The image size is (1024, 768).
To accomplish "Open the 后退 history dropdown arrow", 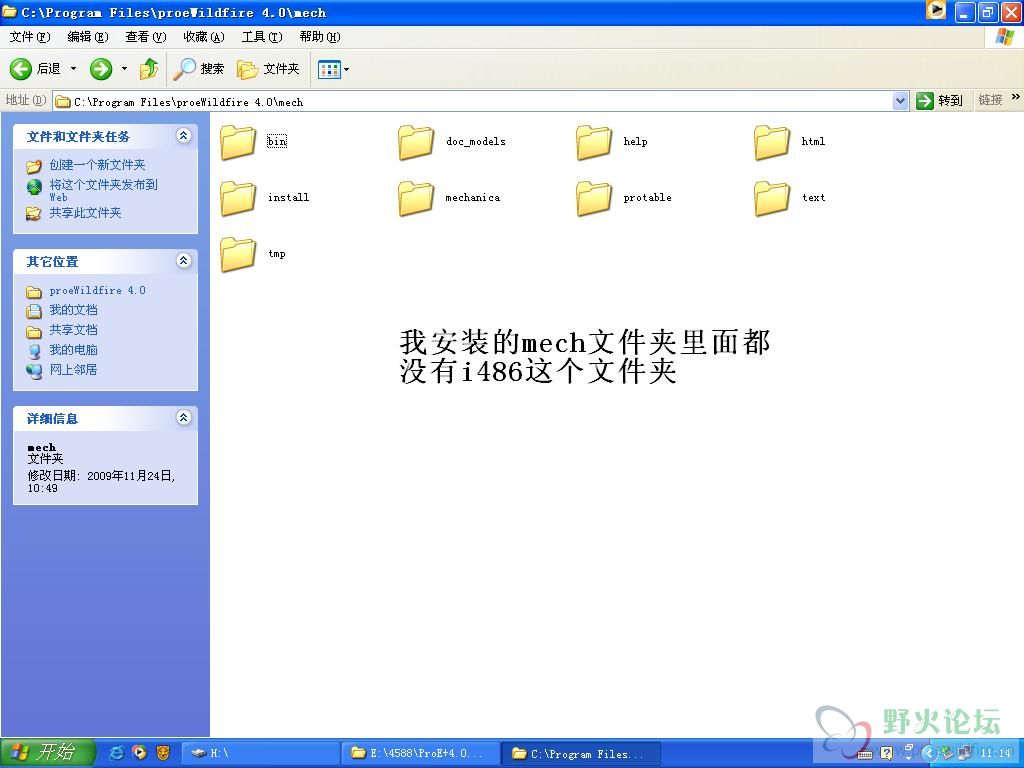I will point(73,69).
